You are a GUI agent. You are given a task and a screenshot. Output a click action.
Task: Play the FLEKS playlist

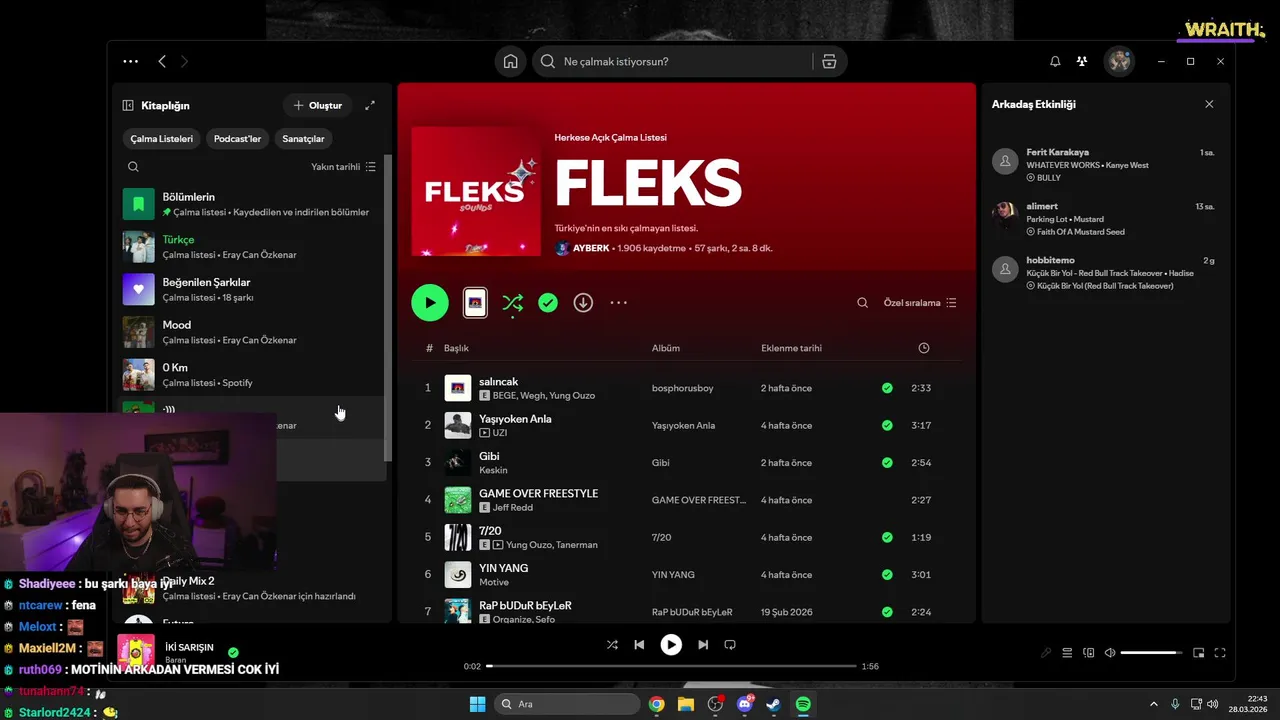(x=430, y=303)
